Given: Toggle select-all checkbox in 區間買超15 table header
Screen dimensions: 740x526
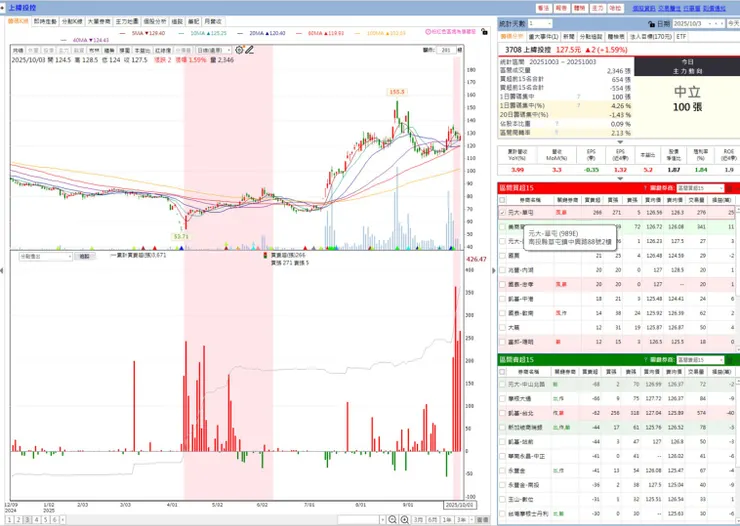Looking at the screenshot, I should [502, 200].
